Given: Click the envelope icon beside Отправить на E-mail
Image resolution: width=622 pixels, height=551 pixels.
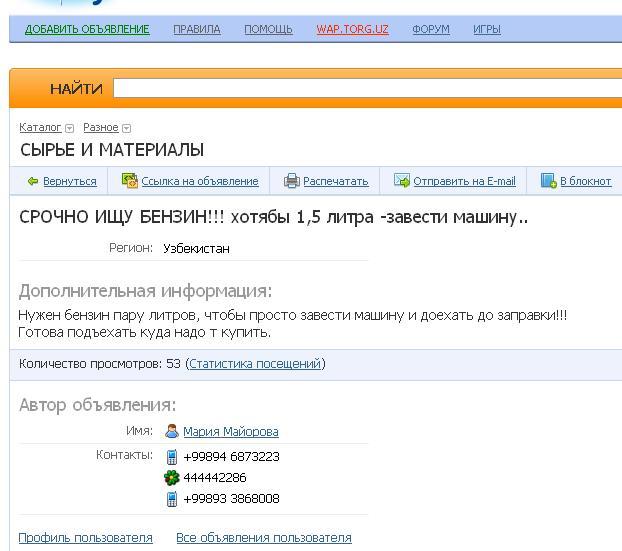Looking at the screenshot, I should pyautogui.click(x=402, y=180).
